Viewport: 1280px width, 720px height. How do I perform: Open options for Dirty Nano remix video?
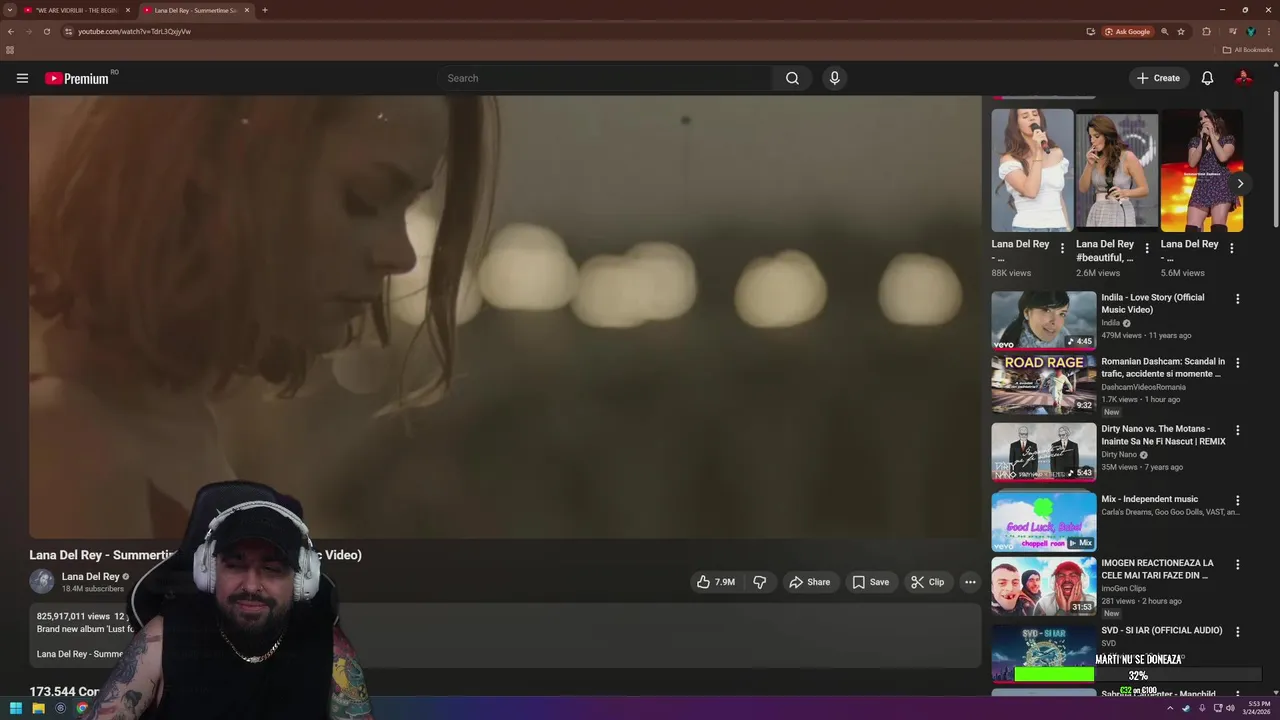click(x=1237, y=430)
